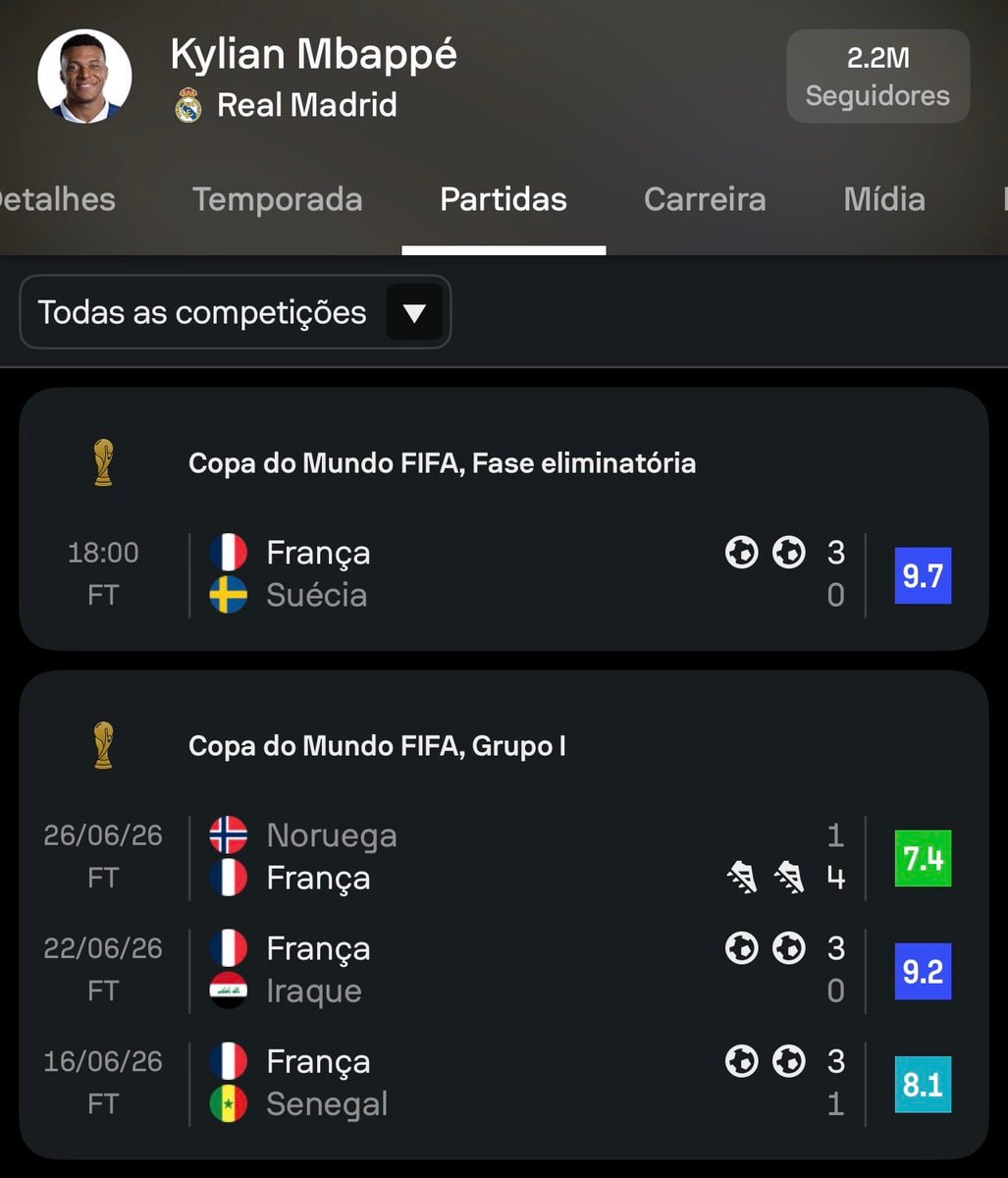Select the green 7.4 rating badge

pyautogui.click(x=923, y=858)
